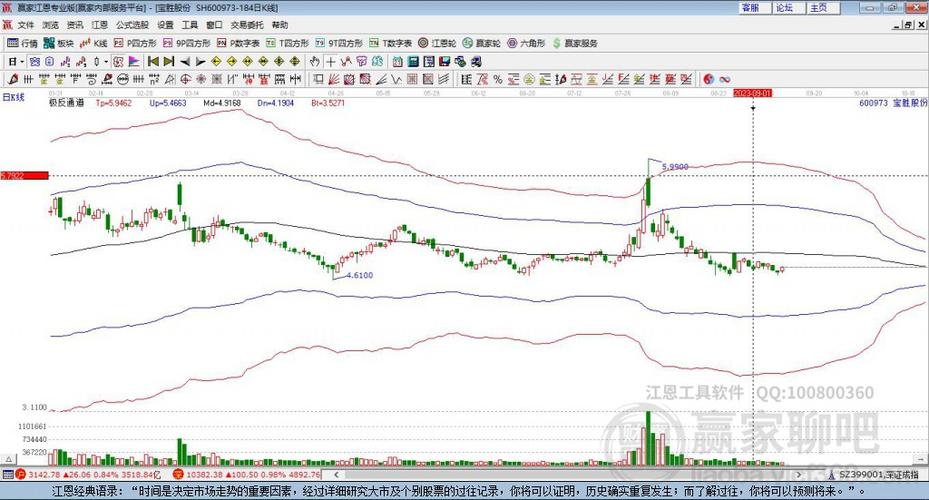Click the 客服 customer service button
This screenshot has width=929, height=500.
pyautogui.click(x=755, y=8)
